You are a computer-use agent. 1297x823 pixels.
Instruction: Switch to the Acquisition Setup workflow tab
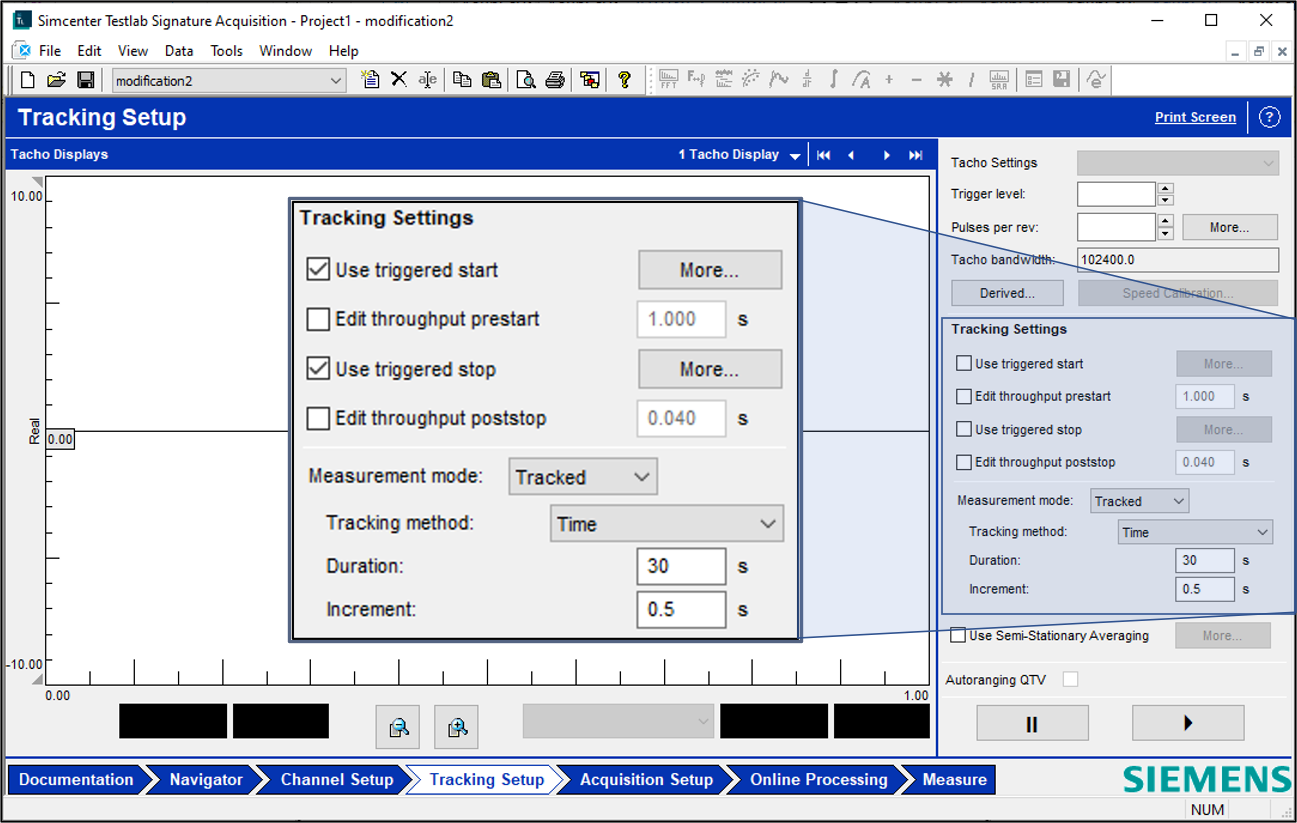pyautogui.click(x=646, y=780)
